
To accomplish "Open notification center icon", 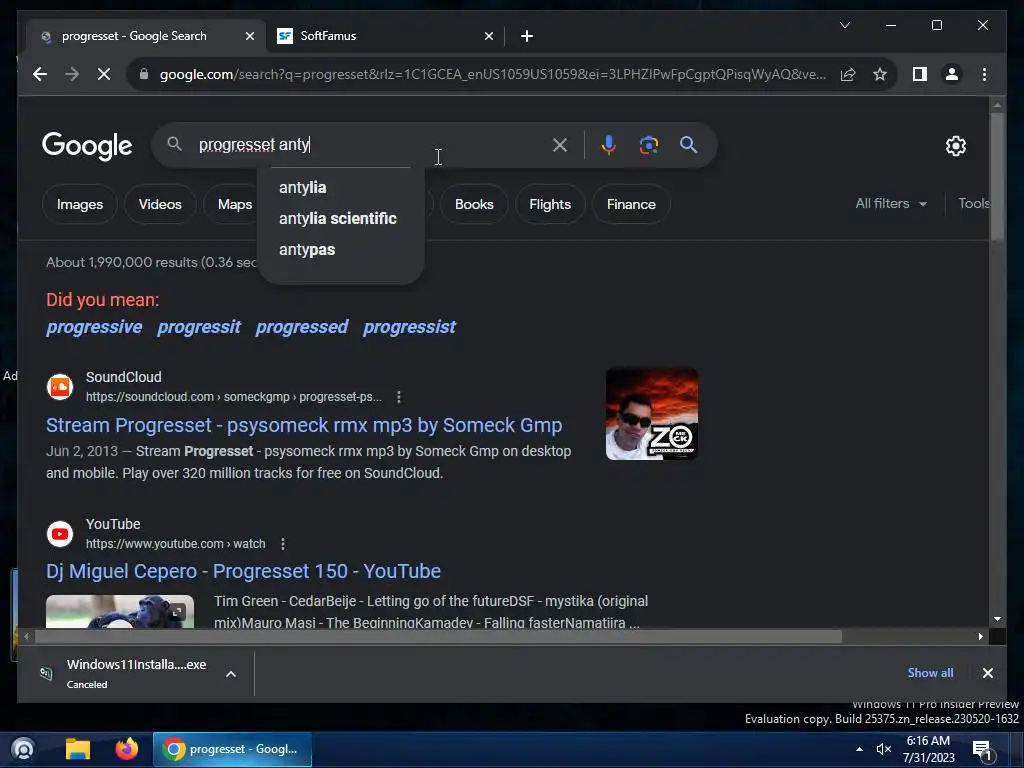I will (x=982, y=750).
